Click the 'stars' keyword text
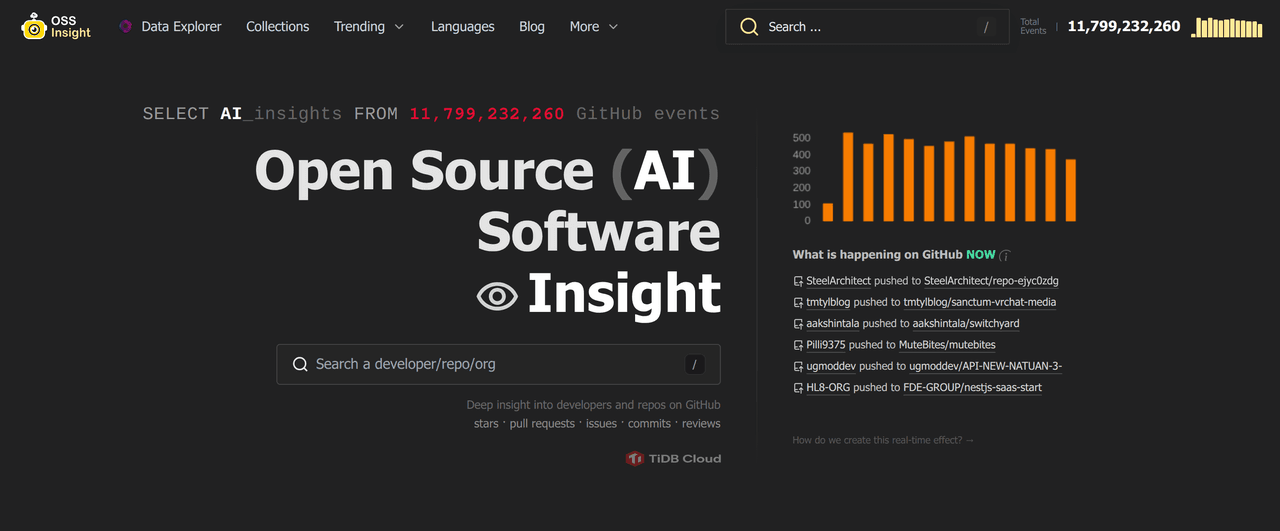This screenshot has width=1280, height=531. point(486,424)
